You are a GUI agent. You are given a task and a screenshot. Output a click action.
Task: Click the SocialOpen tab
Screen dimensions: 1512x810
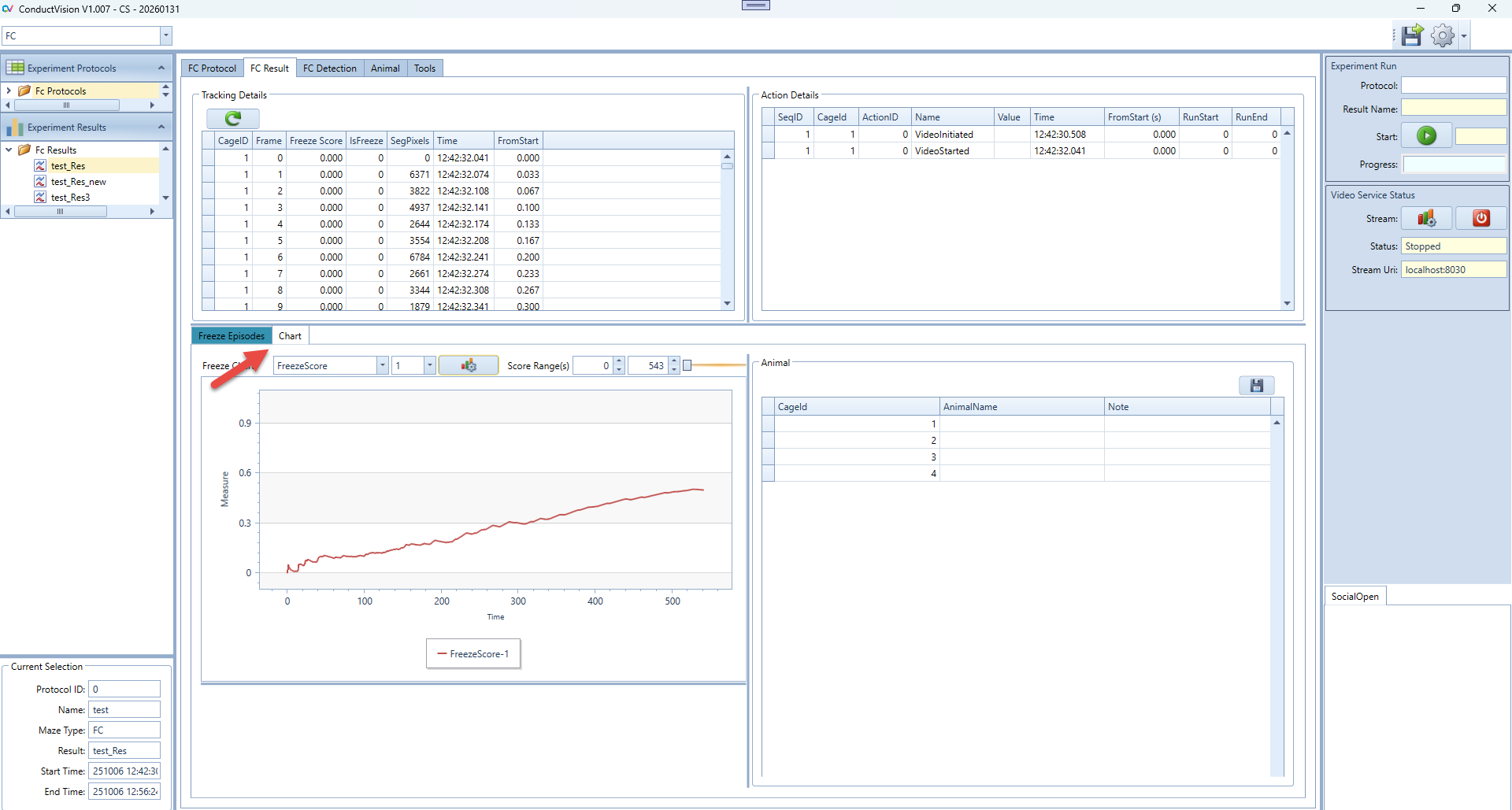[1354, 597]
